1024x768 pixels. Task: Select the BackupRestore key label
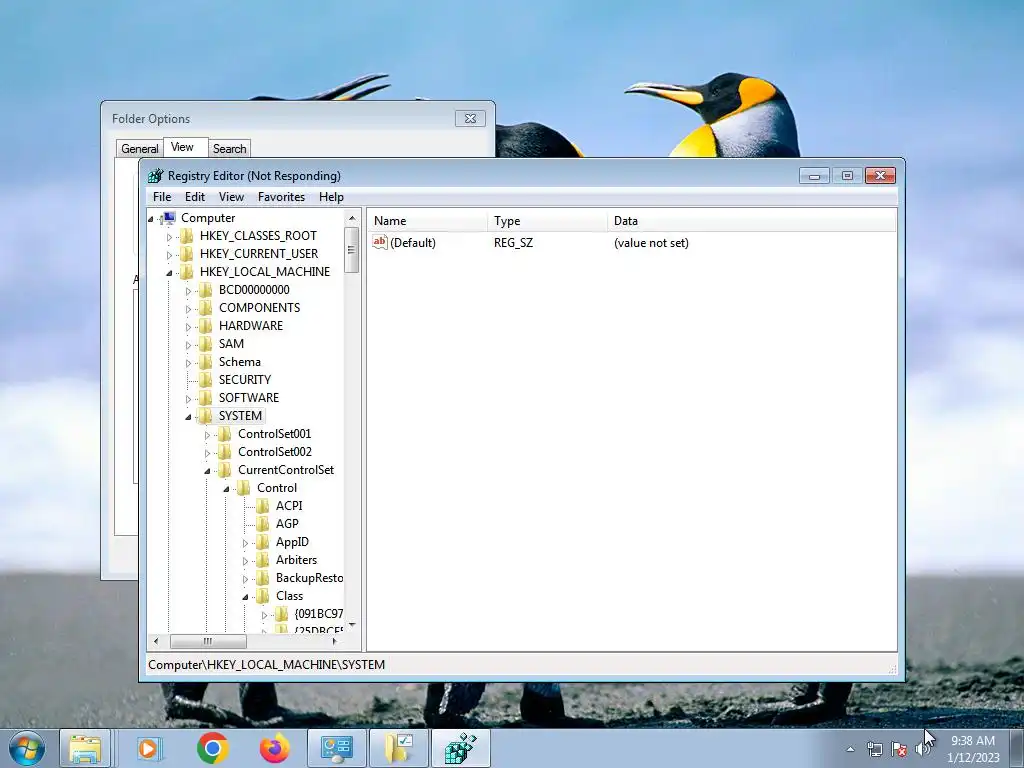click(x=309, y=578)
